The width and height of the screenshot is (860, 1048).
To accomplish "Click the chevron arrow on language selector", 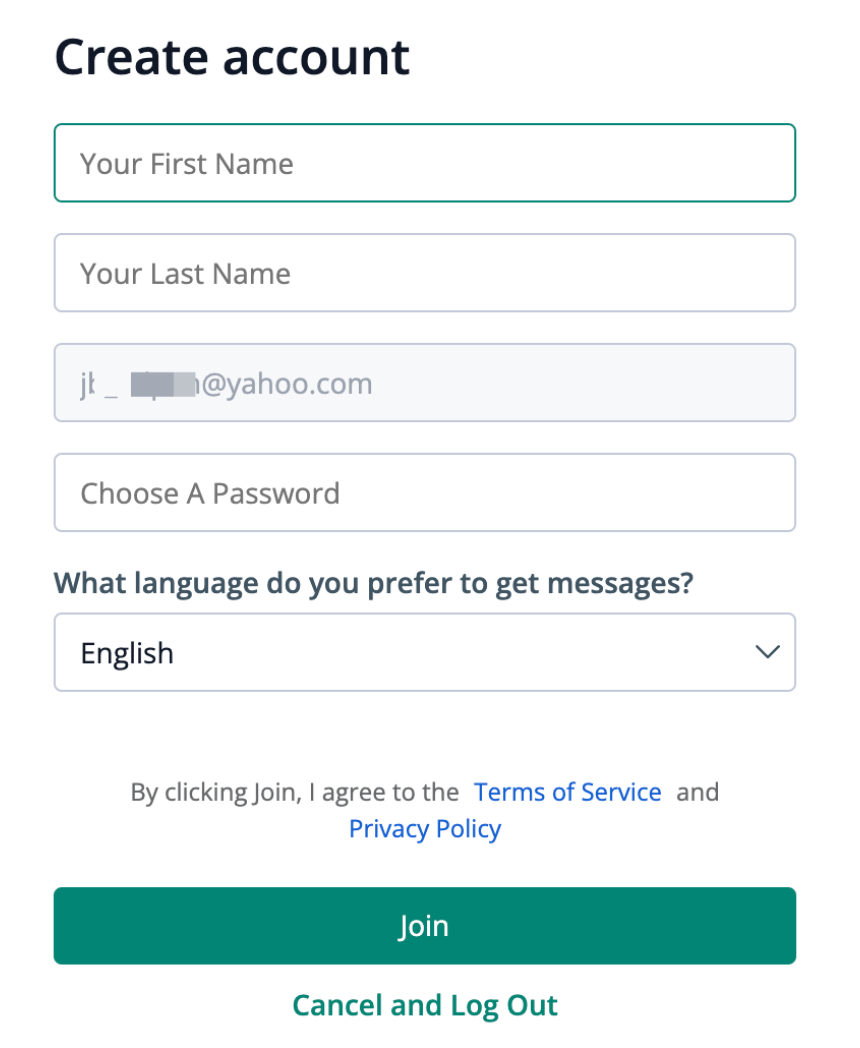I will click(x=767, y=653).
